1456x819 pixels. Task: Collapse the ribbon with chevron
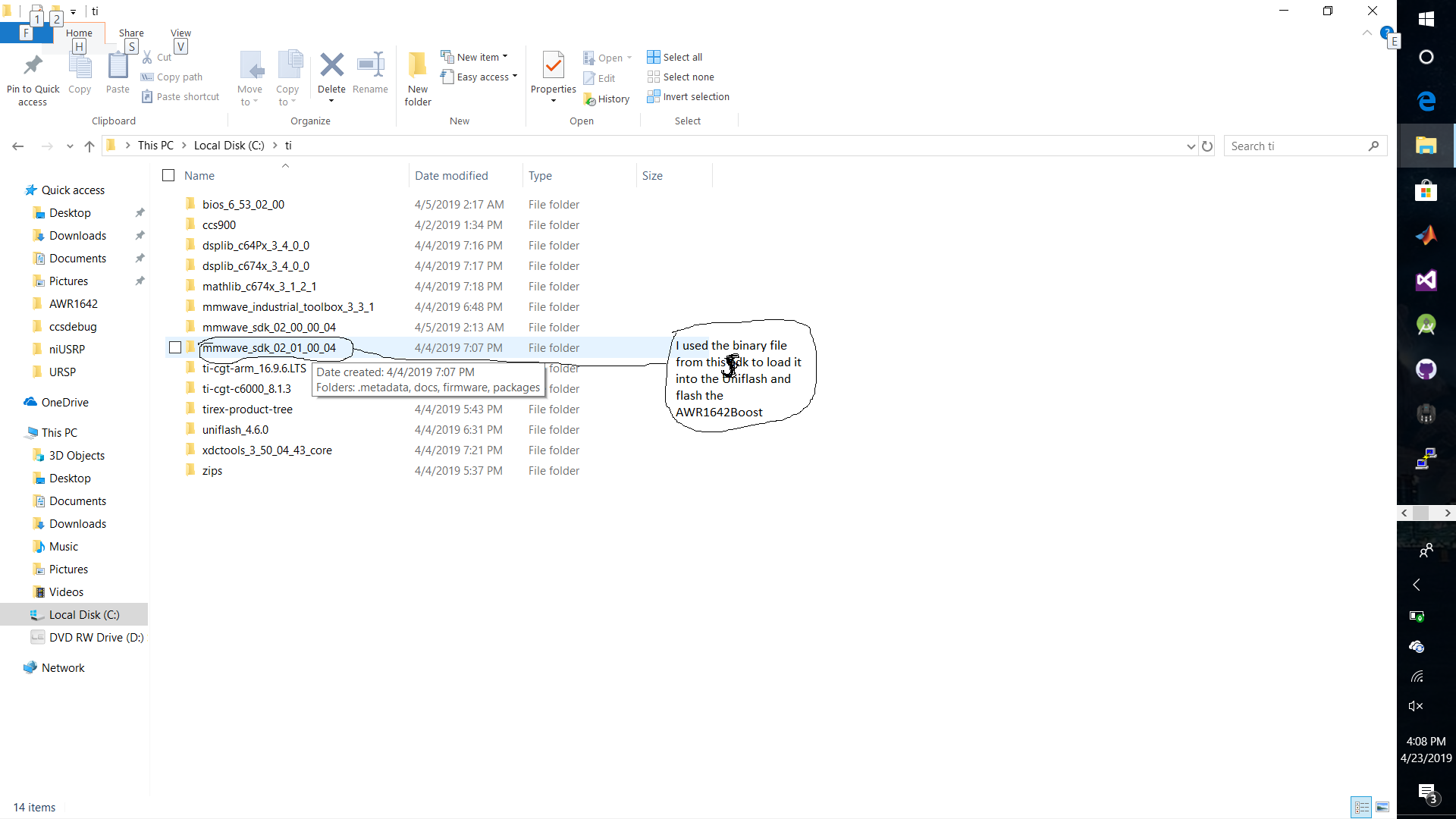[x=1367, y=33]
